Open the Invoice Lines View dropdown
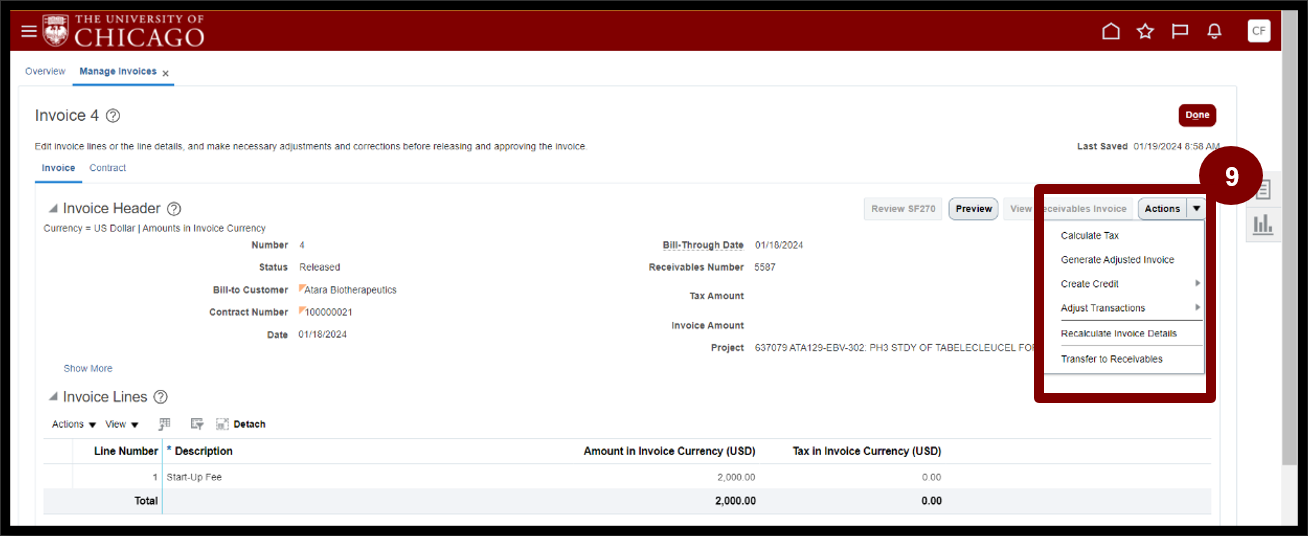The width and height of the screenshot is (1308, 536). coord(122,424)
